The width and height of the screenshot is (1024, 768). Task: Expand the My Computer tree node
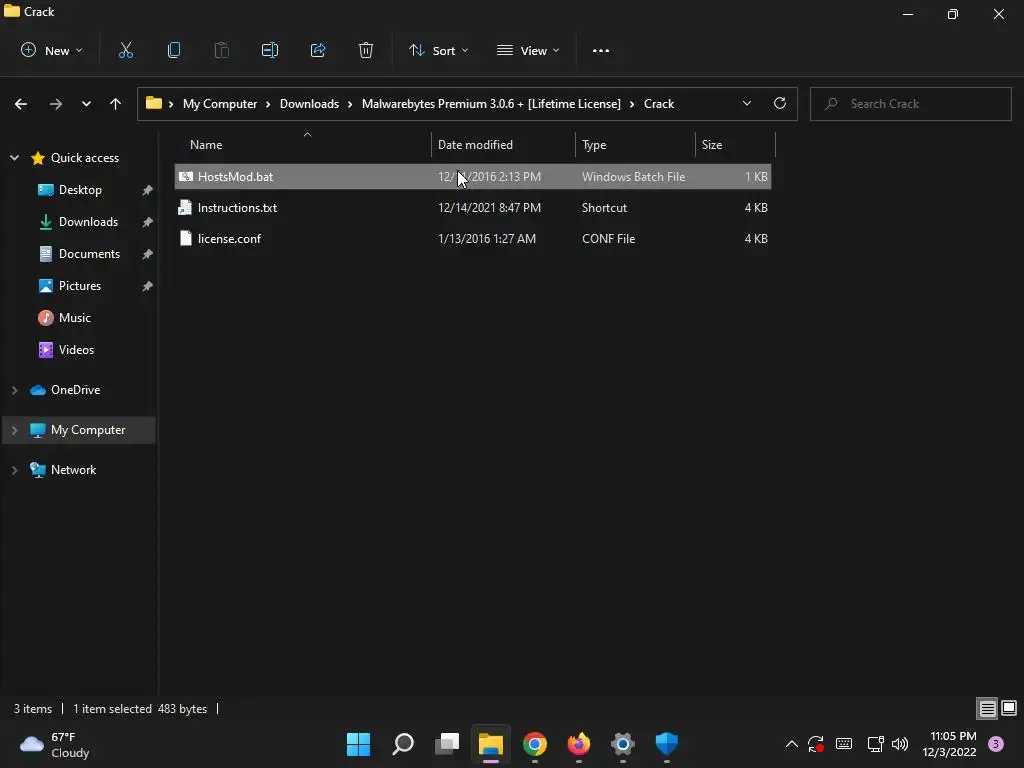coord(14,430)
